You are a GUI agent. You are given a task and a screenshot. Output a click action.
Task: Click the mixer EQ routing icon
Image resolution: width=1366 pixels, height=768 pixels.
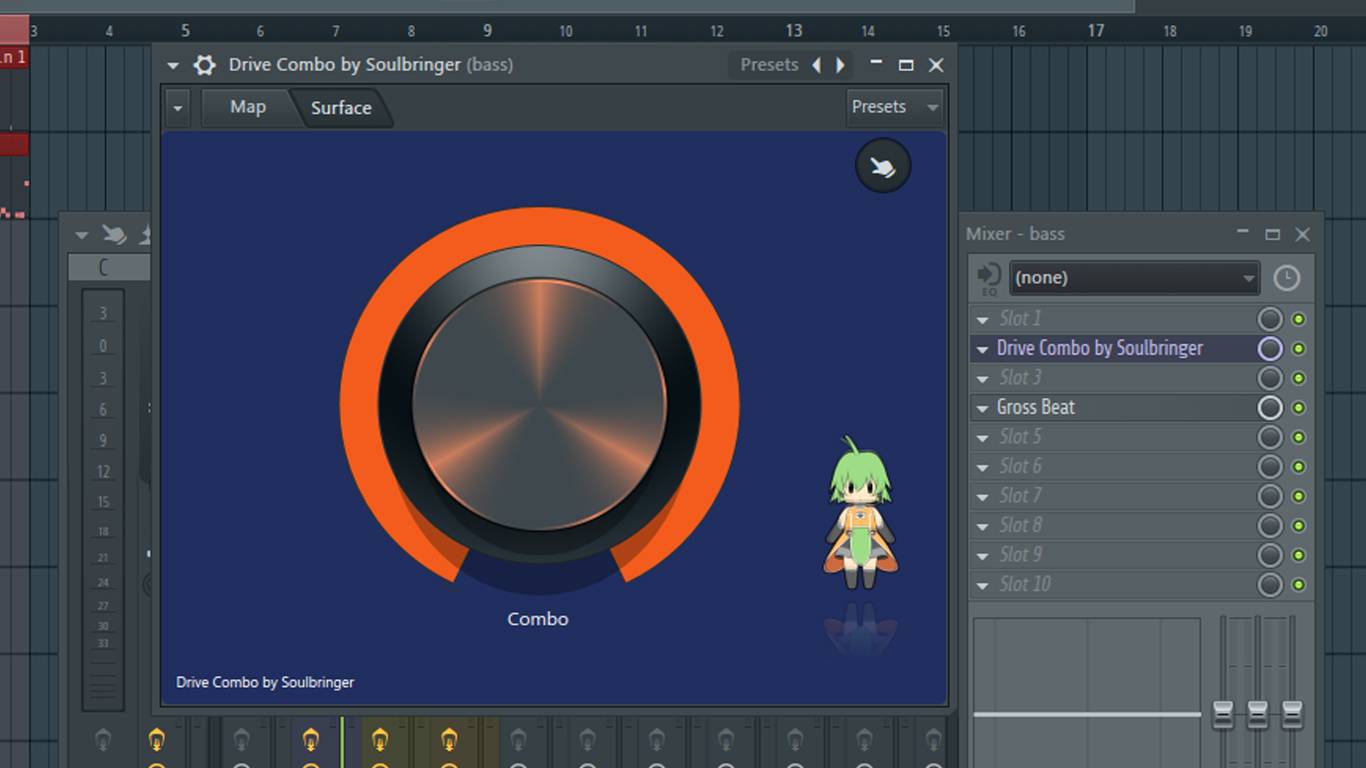click(x=989, y=278)
